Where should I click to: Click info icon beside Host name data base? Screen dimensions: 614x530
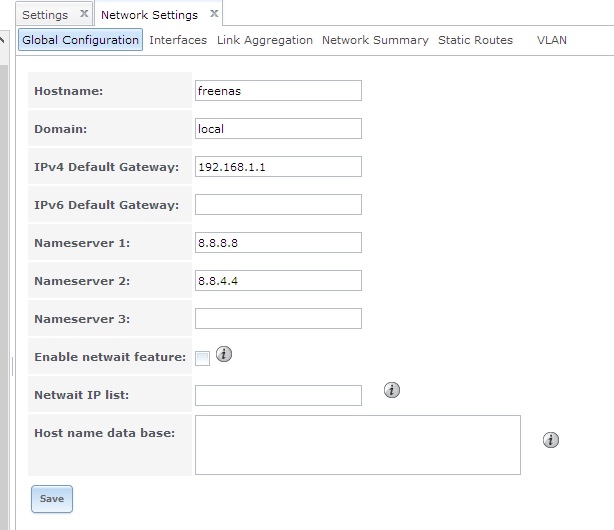pos(550,440)
